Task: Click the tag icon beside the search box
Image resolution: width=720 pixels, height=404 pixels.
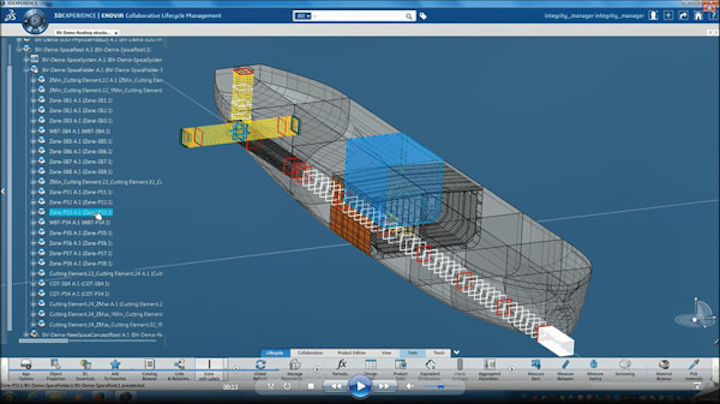Action: click(x=423, y=16)
